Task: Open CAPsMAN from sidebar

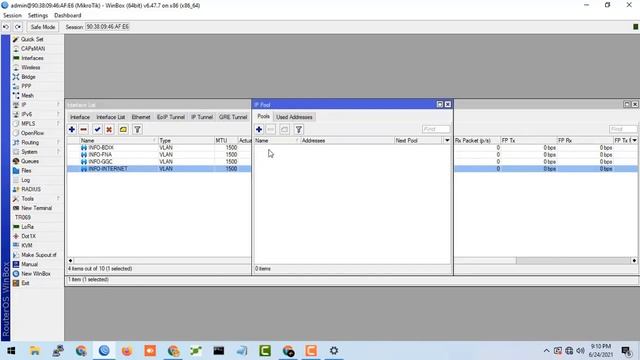Action: 33,49
